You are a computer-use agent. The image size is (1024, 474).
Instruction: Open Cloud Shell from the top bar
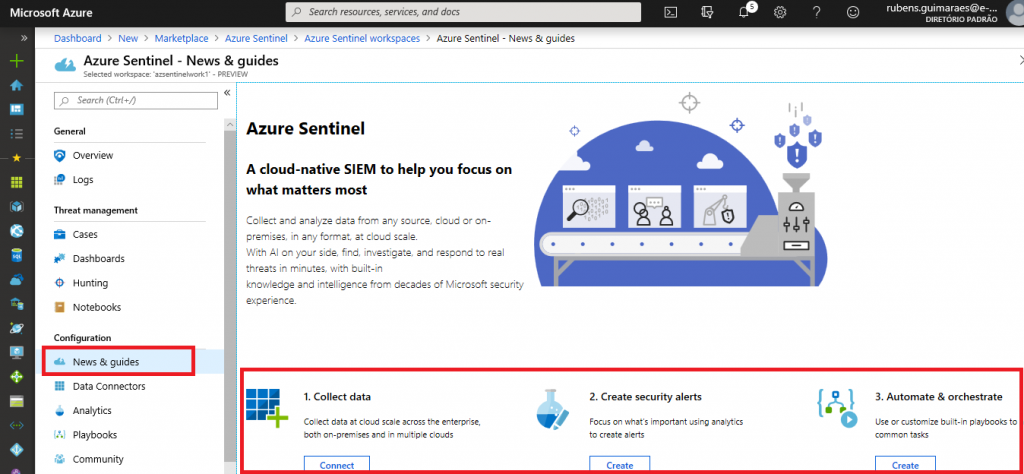(x=672, y=12)
